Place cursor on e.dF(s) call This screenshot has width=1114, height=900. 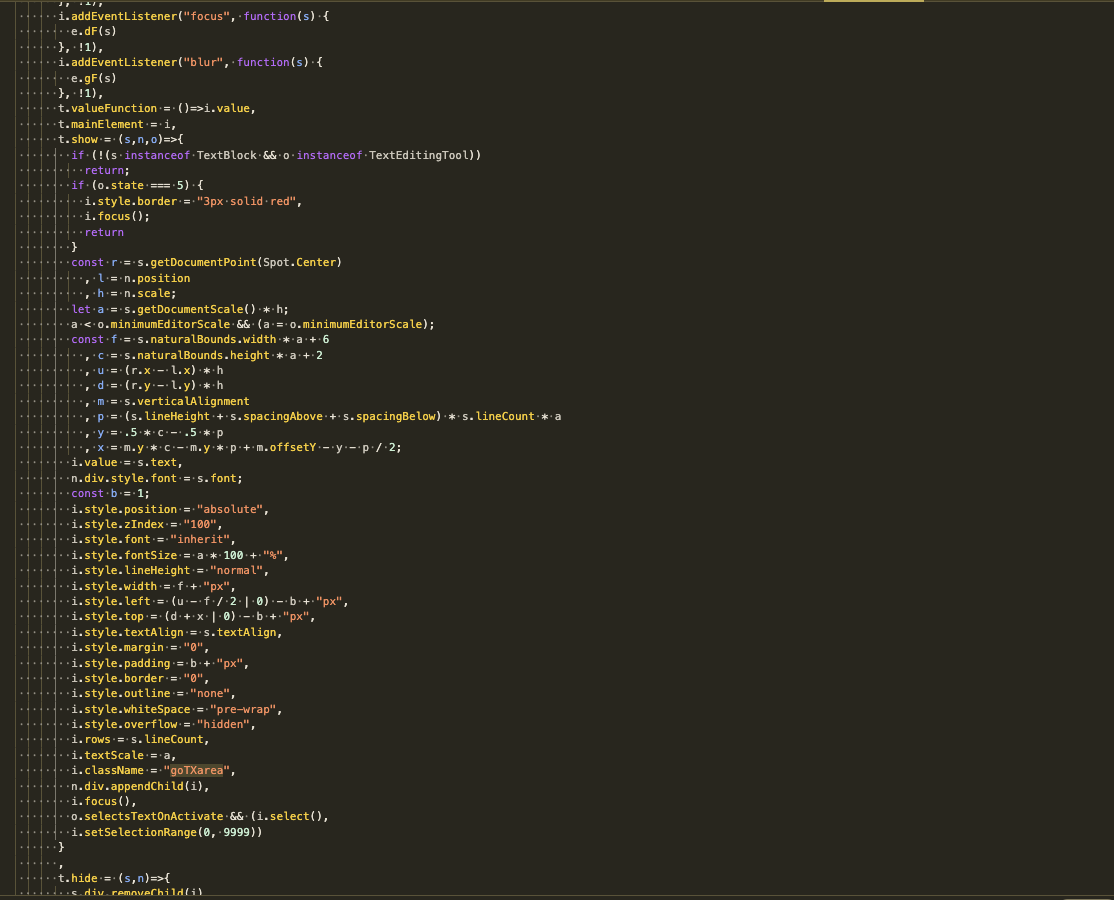click(94, 31)
